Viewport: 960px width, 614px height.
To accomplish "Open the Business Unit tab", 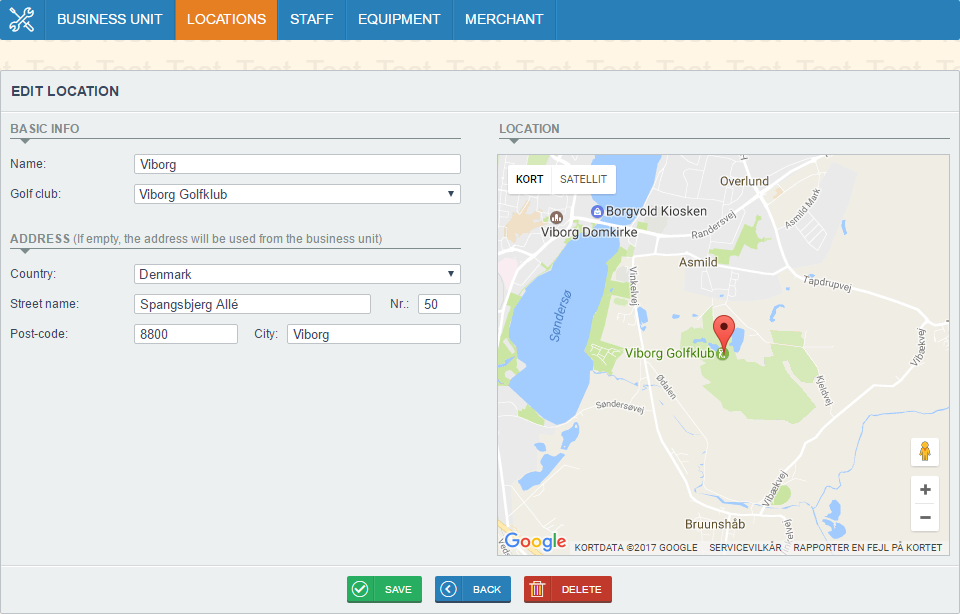I will [x=110, y=19].
